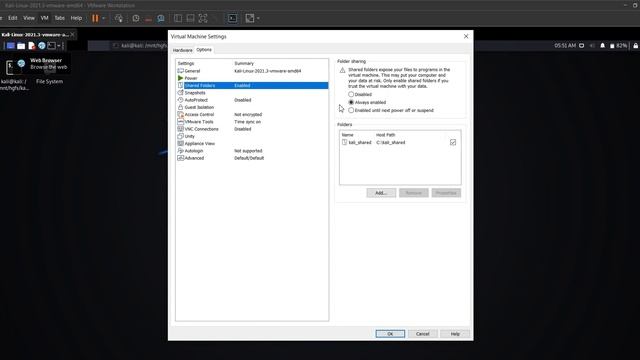Select the Access Control settings row

252,114
